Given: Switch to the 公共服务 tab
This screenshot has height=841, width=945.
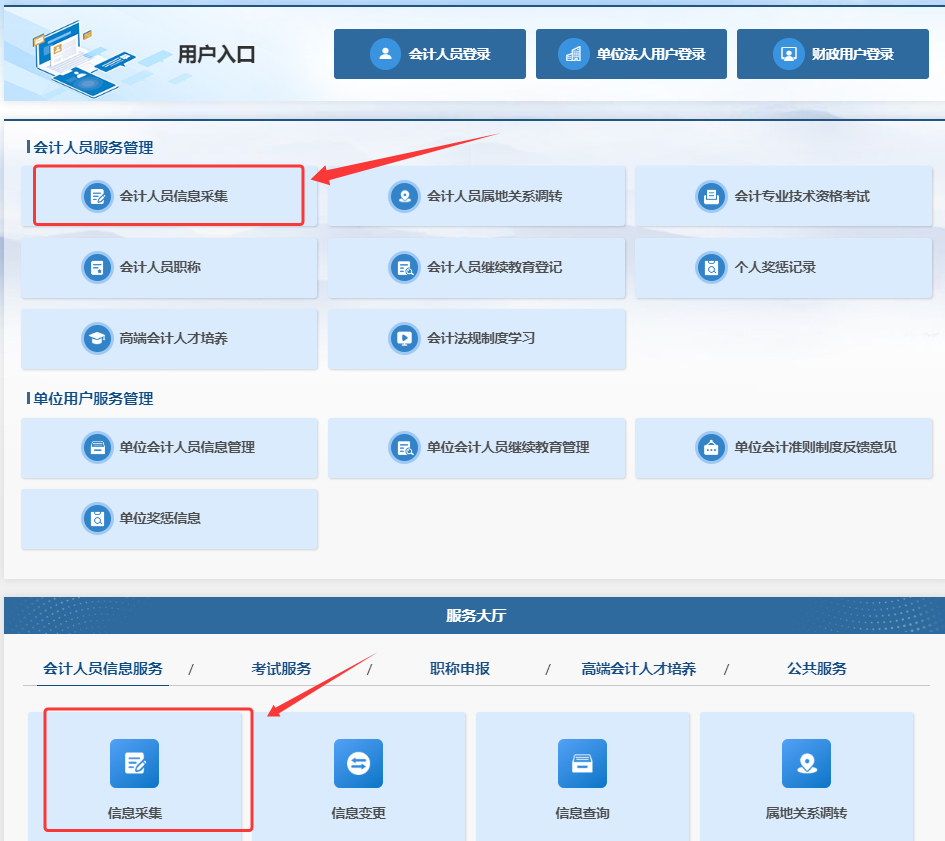Looking at the screenshot, I should pos(816,668).
